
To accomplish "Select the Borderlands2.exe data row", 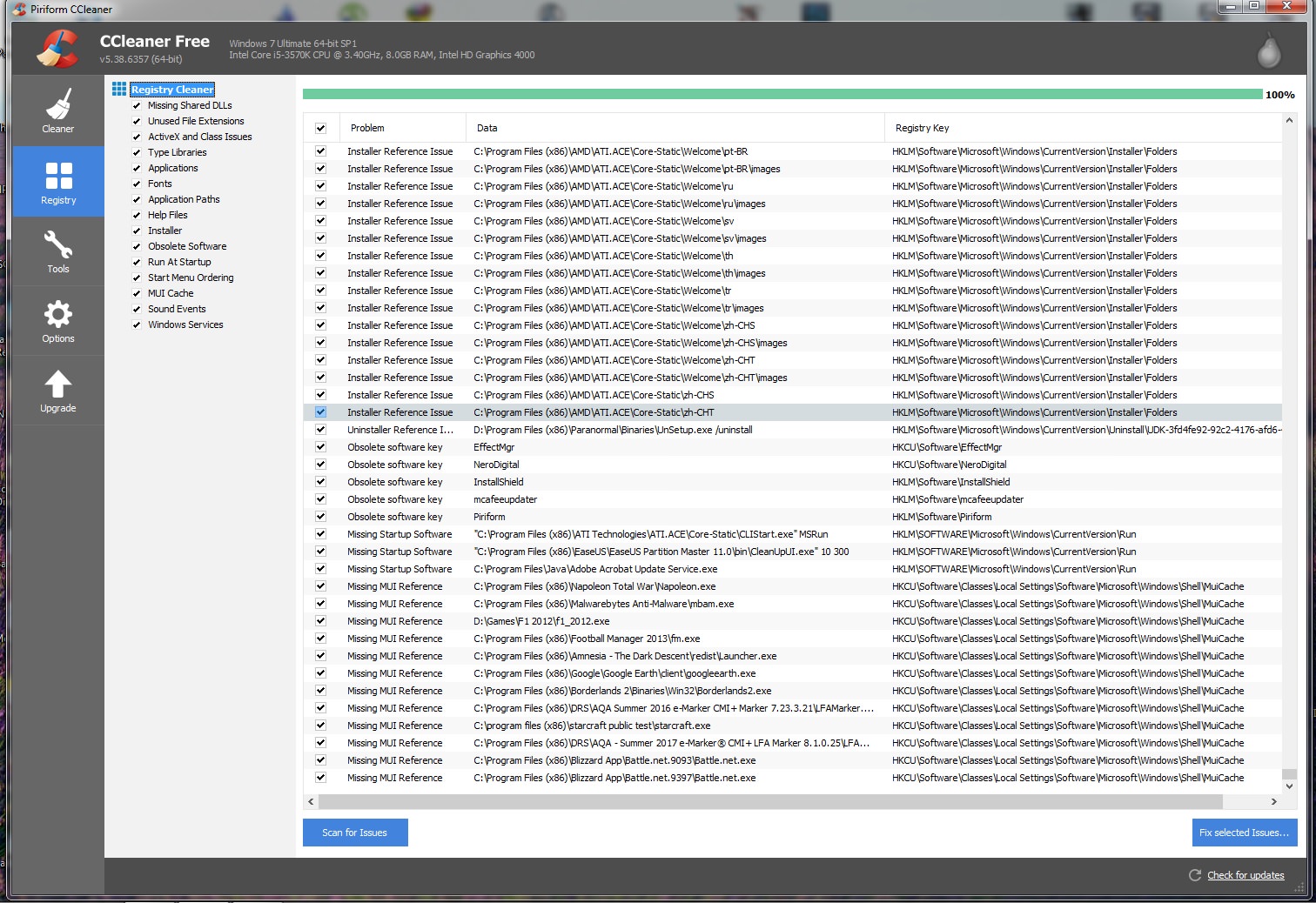I will click(793, 691).
